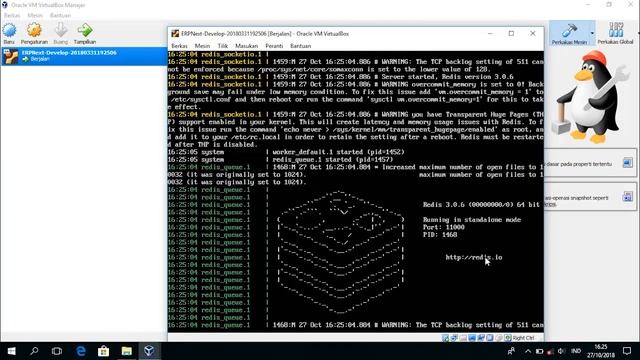640x360 pixels.
Task: Click the volume speaker icon in system tray
Action: [562, 351]
